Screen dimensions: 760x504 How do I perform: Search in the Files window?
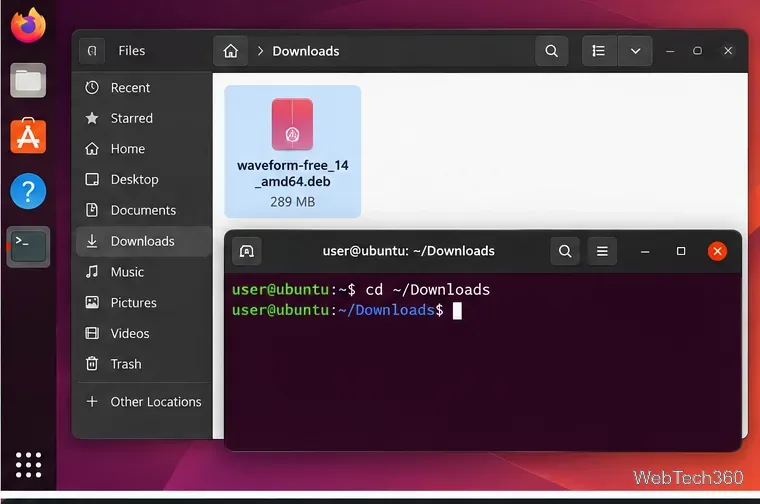coord(552,51)
